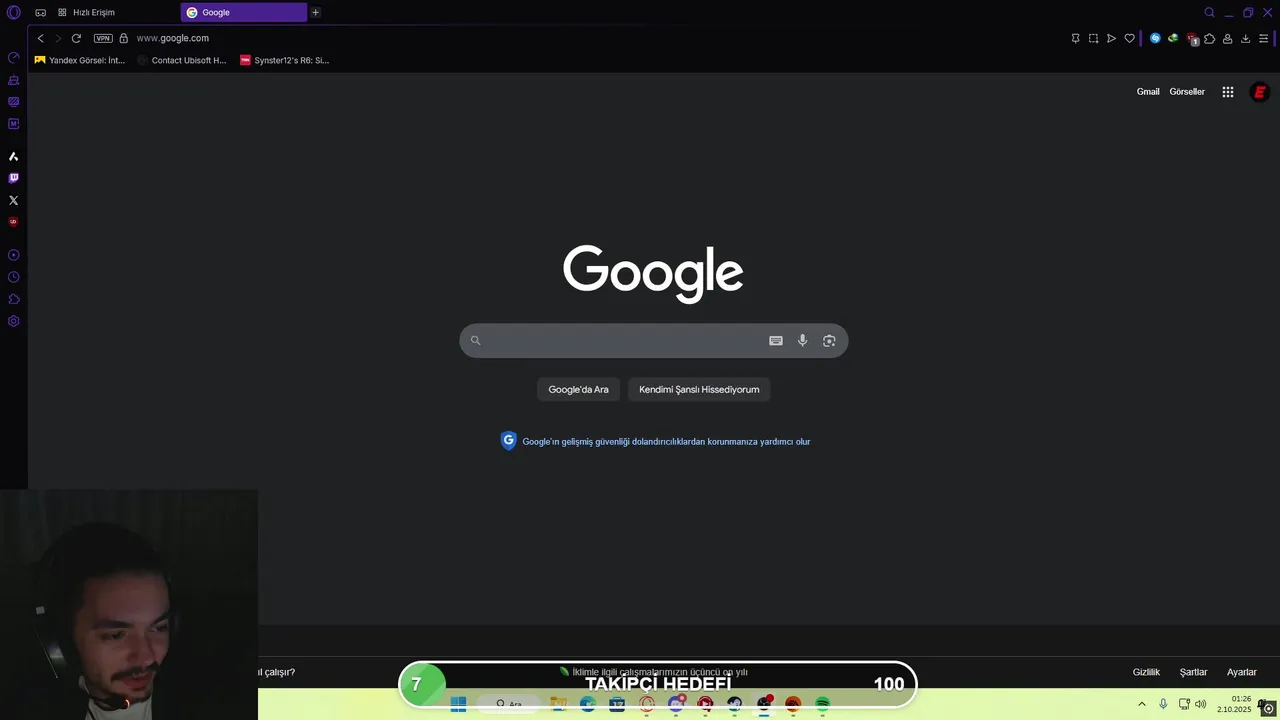Open volume control in tray
Image resolution: width=1280 pixels, height=720 pixels.
click(1200, 704)
